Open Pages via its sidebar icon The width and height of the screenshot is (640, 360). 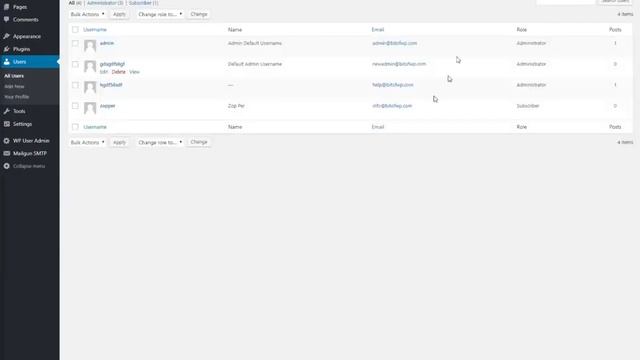click(x=7, y=7)
